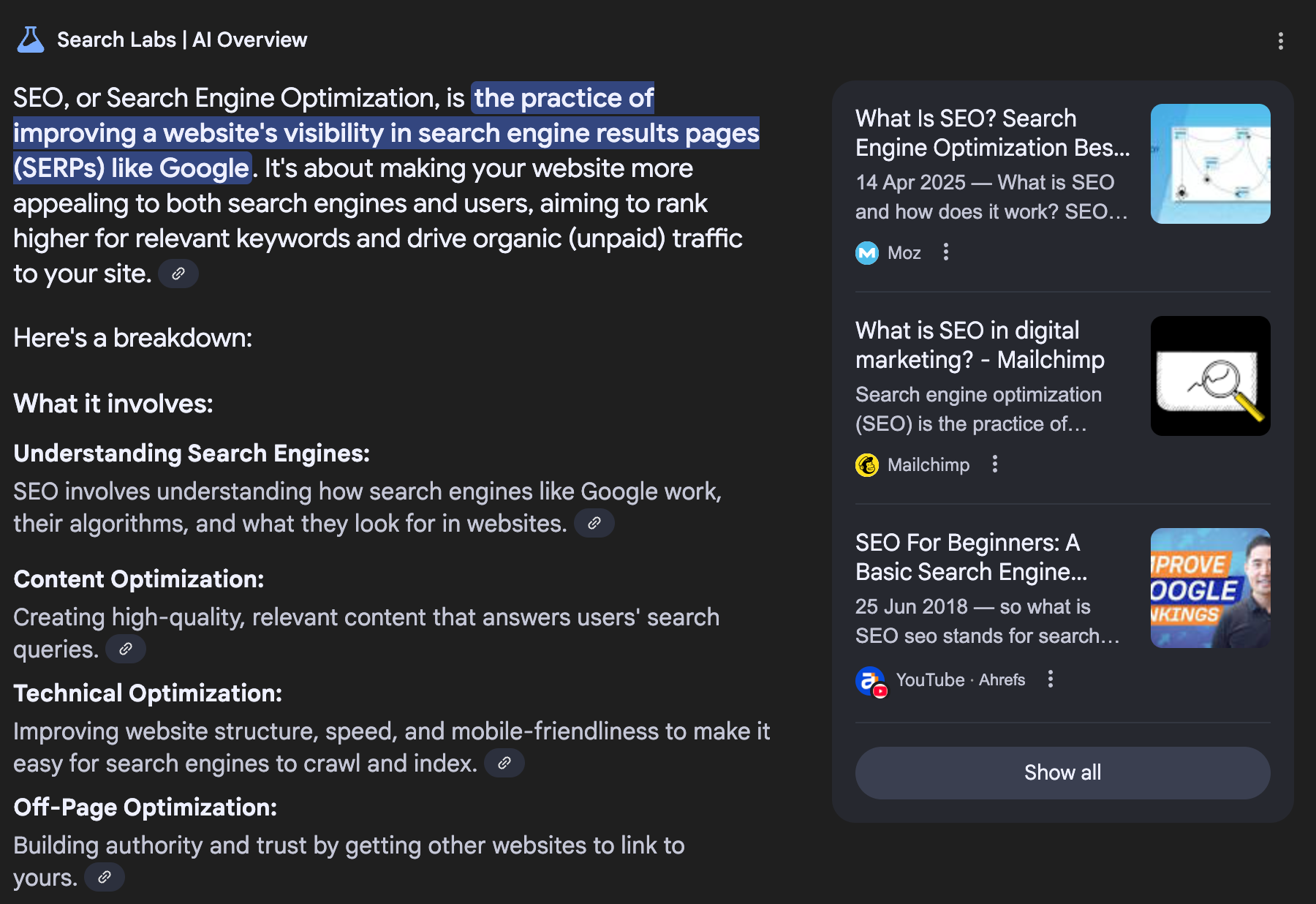
Task: Click the Show all button
Action: [x=1062, y=772]
